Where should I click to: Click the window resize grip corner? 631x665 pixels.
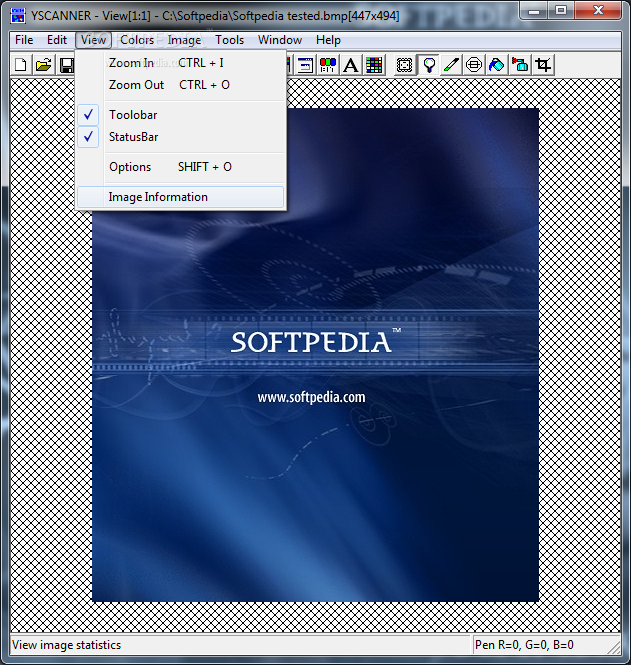point(614,648)
